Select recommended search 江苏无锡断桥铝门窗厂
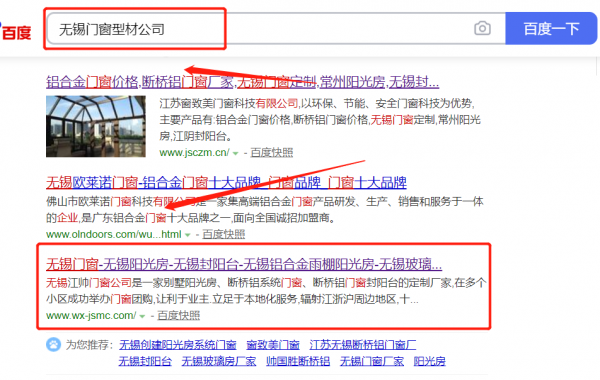The height and width of the screenshot is (380, 600). (x=362, y=345)
